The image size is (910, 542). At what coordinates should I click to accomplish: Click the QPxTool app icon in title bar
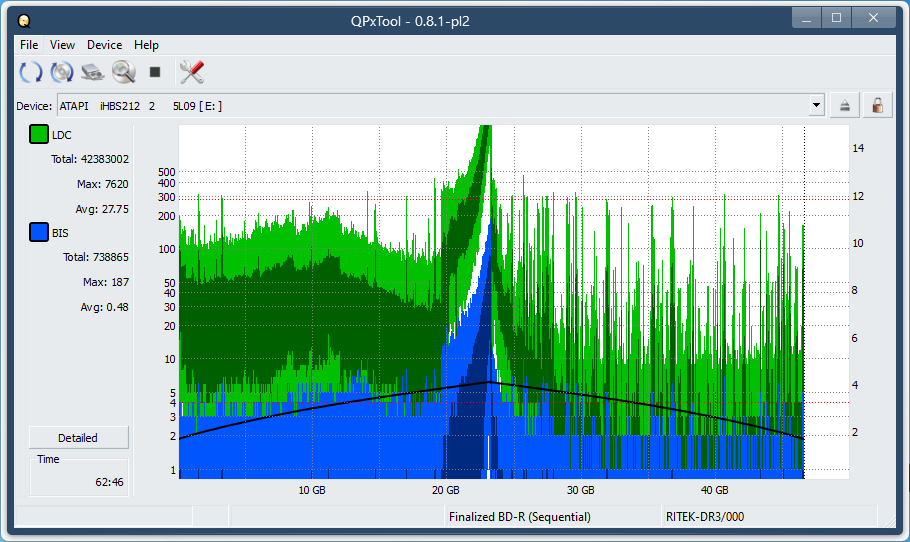tap(24, 21)
